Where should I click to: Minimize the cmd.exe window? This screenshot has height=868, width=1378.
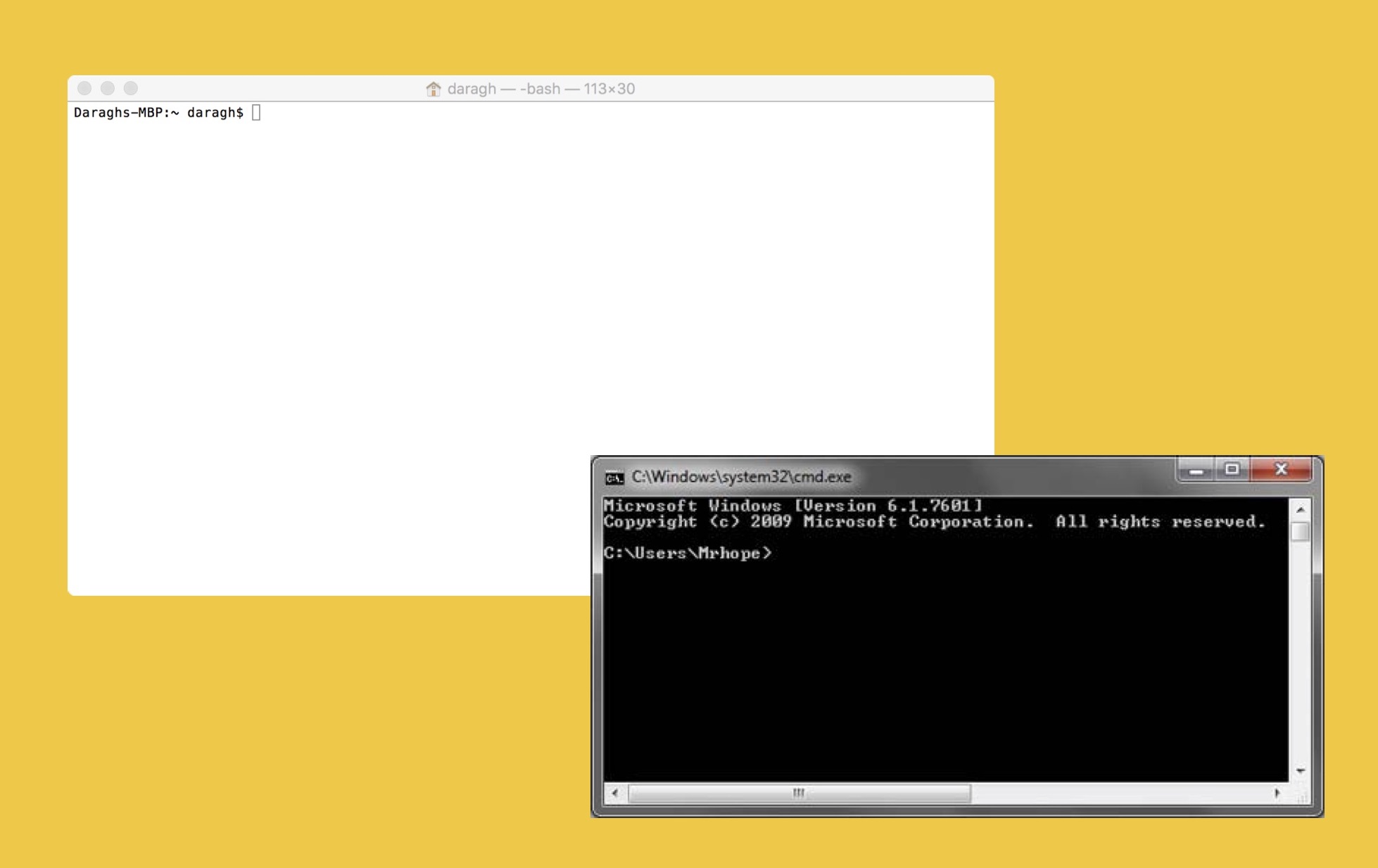tap(1196, 469)
